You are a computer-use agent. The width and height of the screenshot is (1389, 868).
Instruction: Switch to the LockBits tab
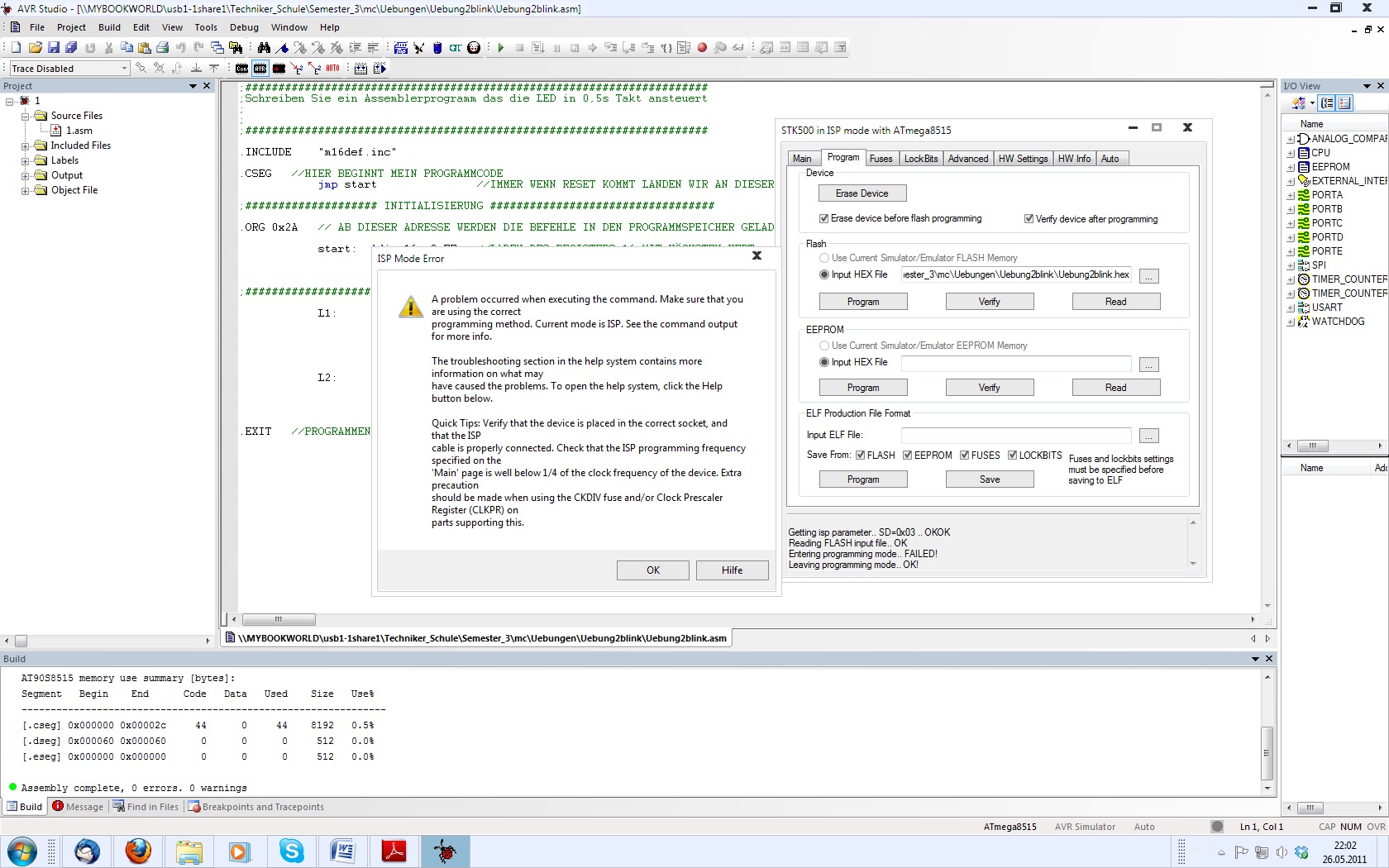[921, 159]
